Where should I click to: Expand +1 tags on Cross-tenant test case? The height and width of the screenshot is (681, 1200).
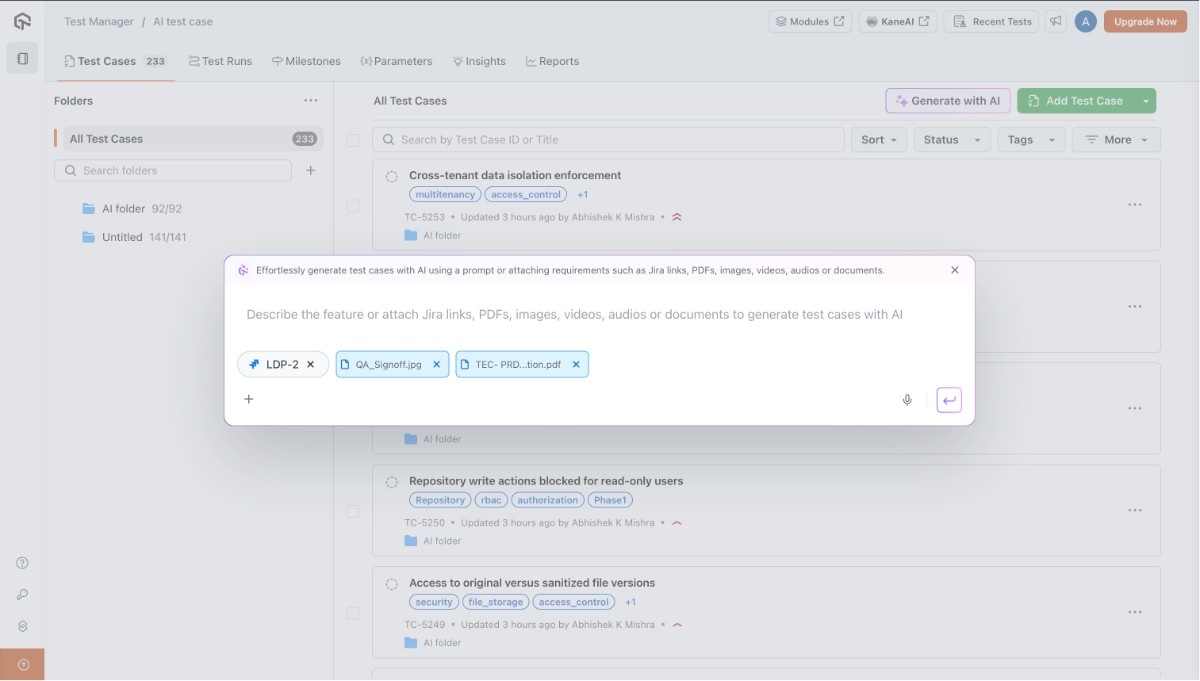[583, 195]
